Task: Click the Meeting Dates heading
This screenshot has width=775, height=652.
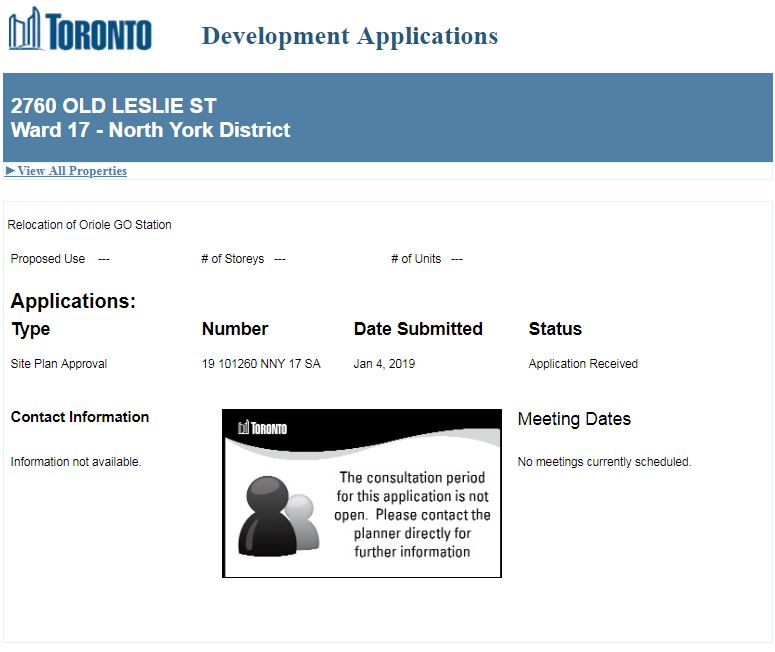Action: point(574,419)
